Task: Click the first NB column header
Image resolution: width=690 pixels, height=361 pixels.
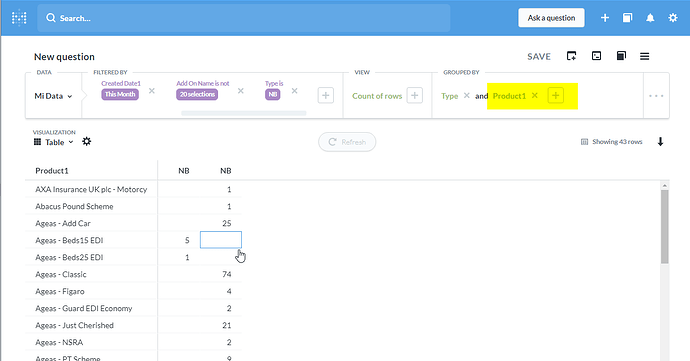Action: tap(184, 171)
